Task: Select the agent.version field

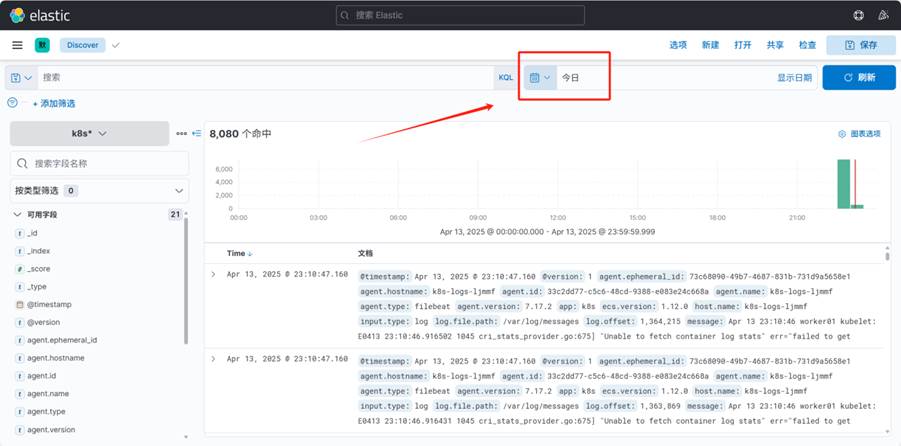Action: pos(51,429)
